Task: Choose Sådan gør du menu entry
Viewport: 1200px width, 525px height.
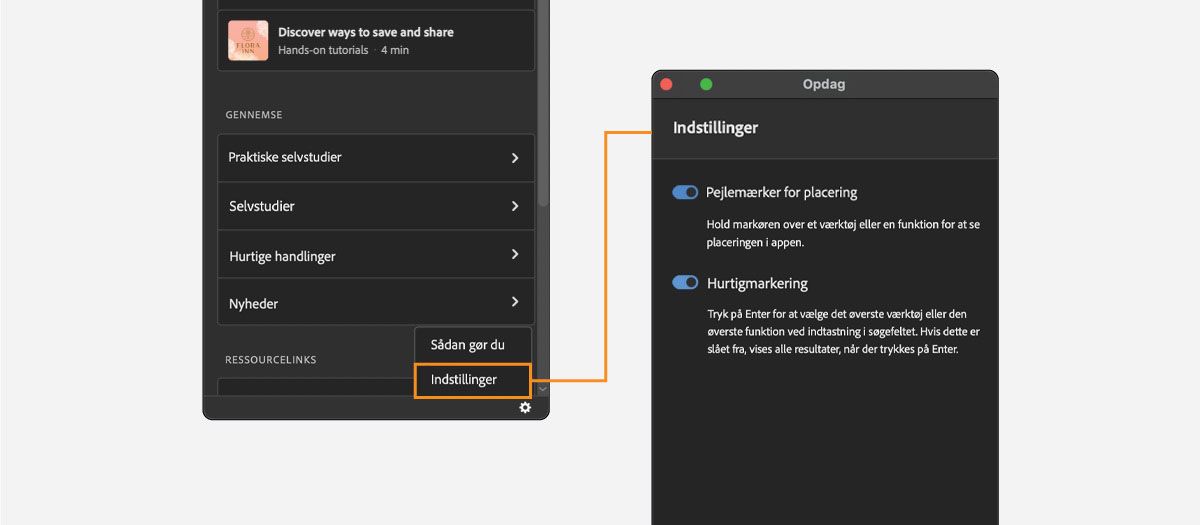Action: pyautogui.click(x=467, y=344)
